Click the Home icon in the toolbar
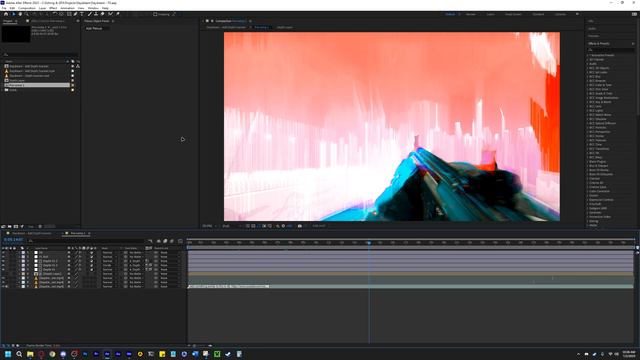Viewport: 640px width, 360px height. tap(6, 14)
